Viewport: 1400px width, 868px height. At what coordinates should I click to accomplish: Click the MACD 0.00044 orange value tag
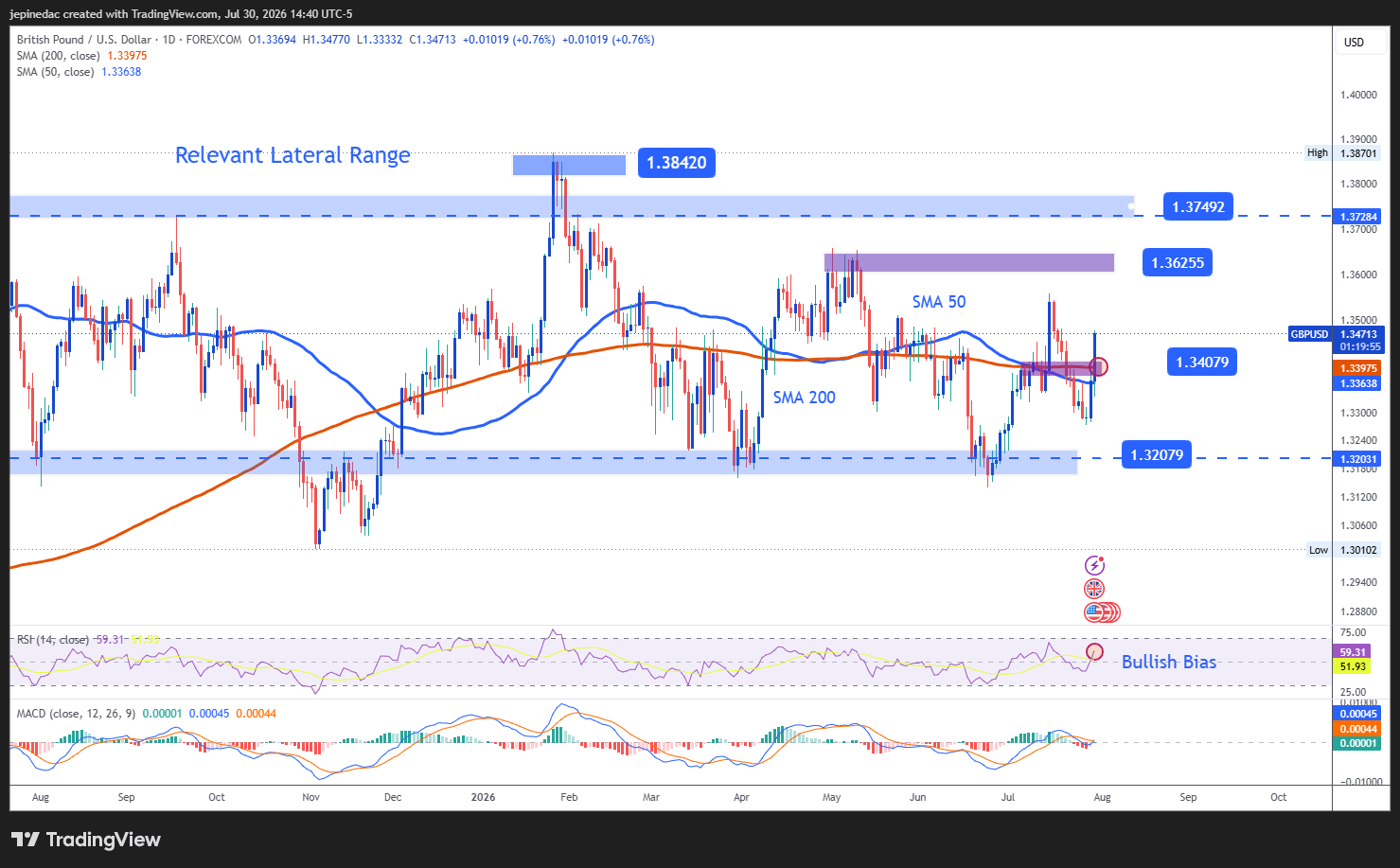(1357, 729)
